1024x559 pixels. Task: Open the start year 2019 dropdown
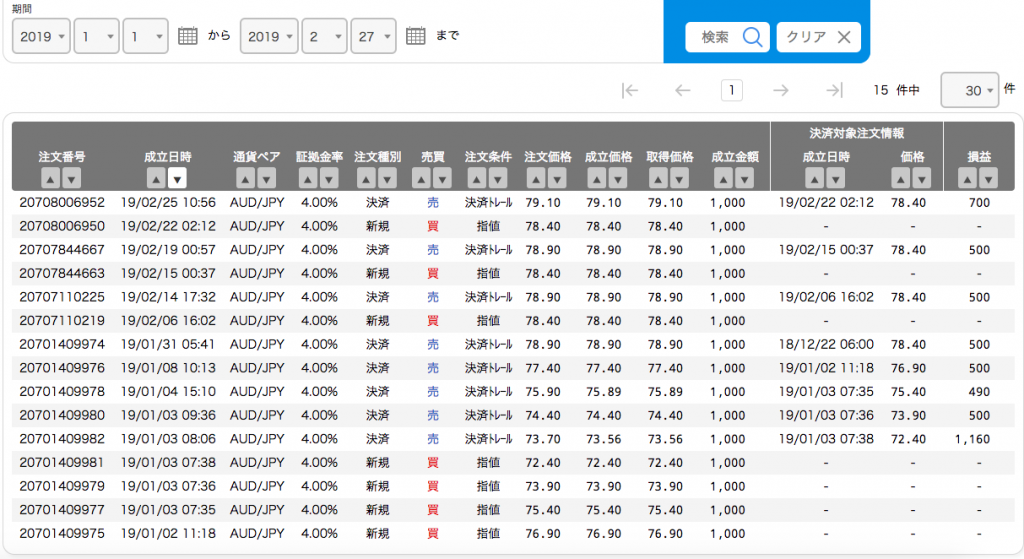[x=41, y=36]
